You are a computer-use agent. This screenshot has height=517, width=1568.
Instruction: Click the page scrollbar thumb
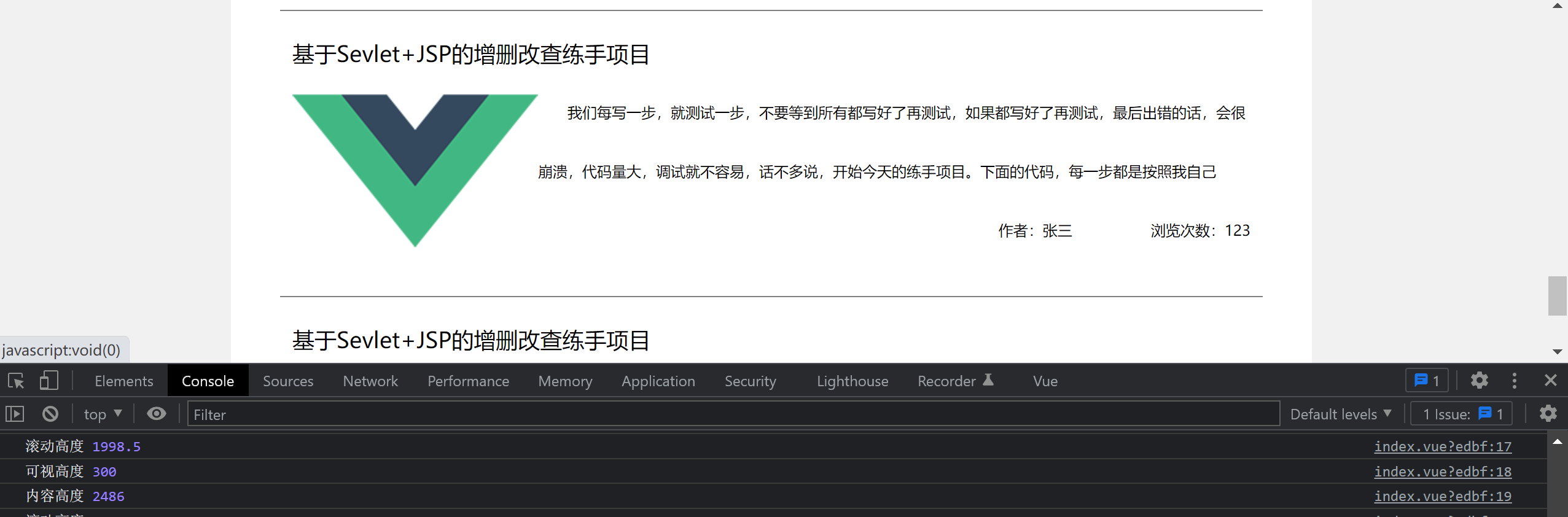click(1558, 296)
